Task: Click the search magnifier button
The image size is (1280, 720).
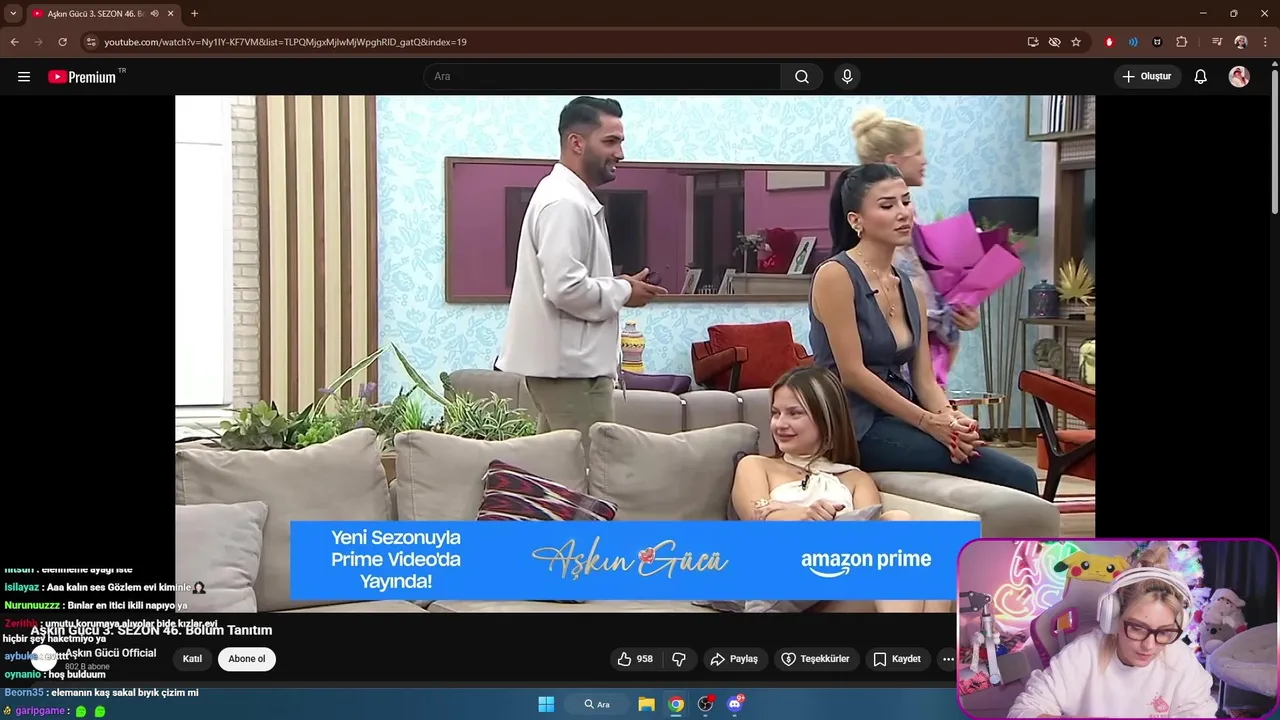Action: (802, 77)
